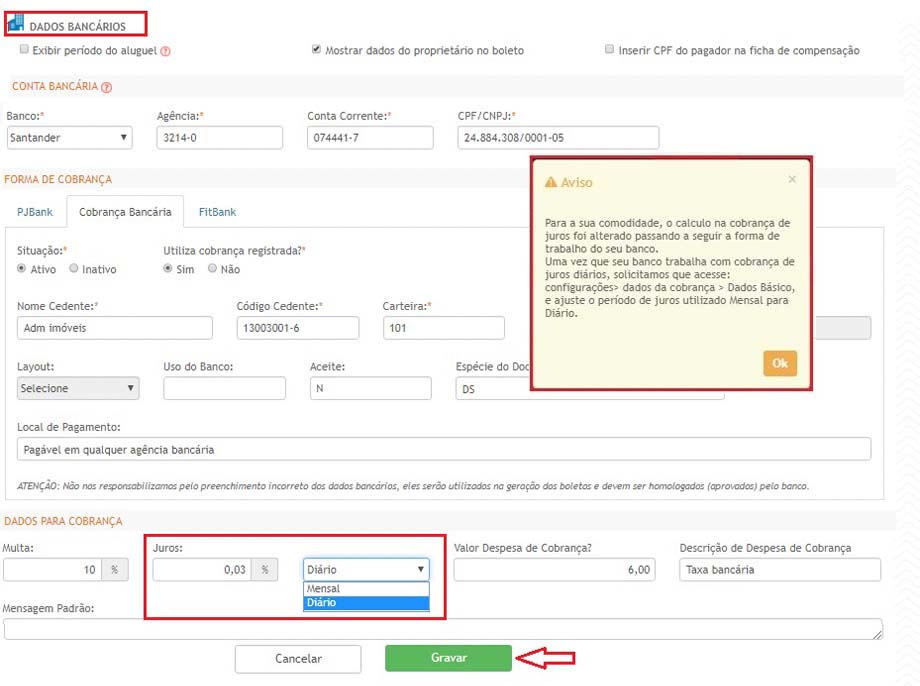Click the warning triangle icon in Aviso
Viewport: 920px width, 686px height.
(x=550, y=183)
